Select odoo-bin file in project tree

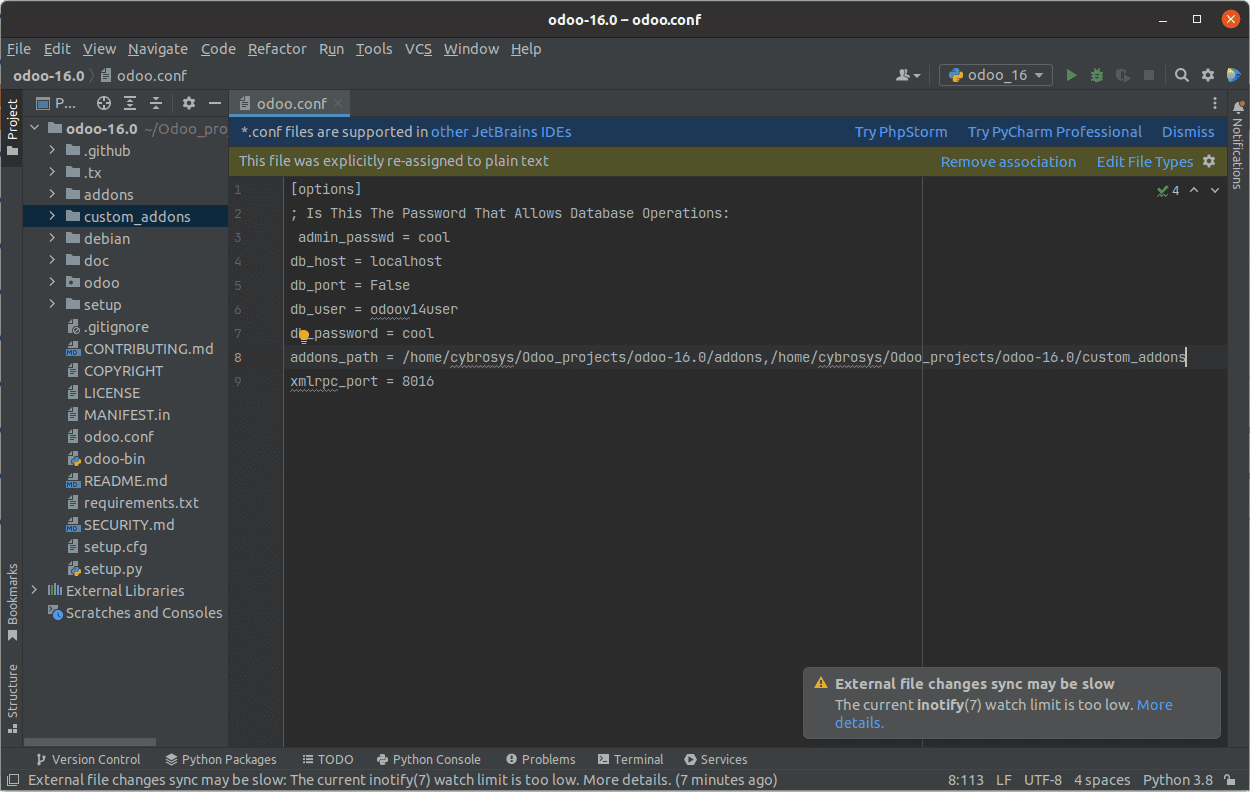[x=114, y=458]
